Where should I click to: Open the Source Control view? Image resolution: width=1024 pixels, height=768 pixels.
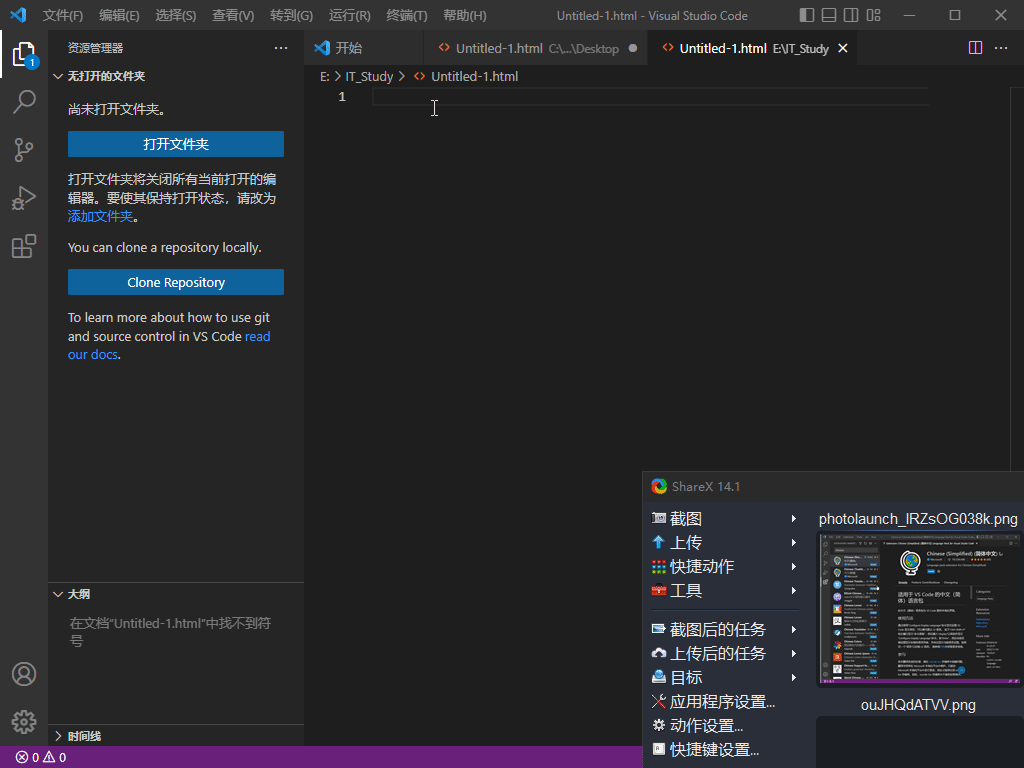(x=24, y=150)
